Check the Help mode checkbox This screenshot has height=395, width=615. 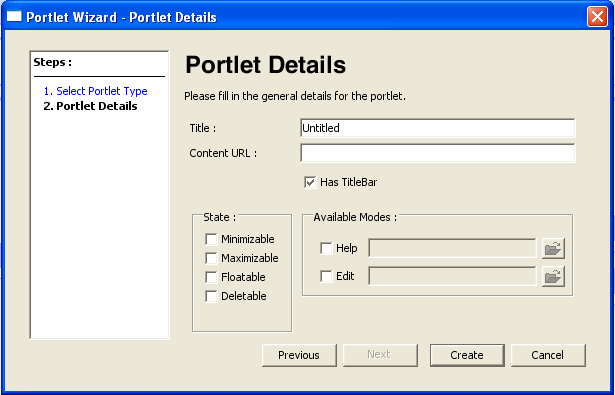(326, 248)
